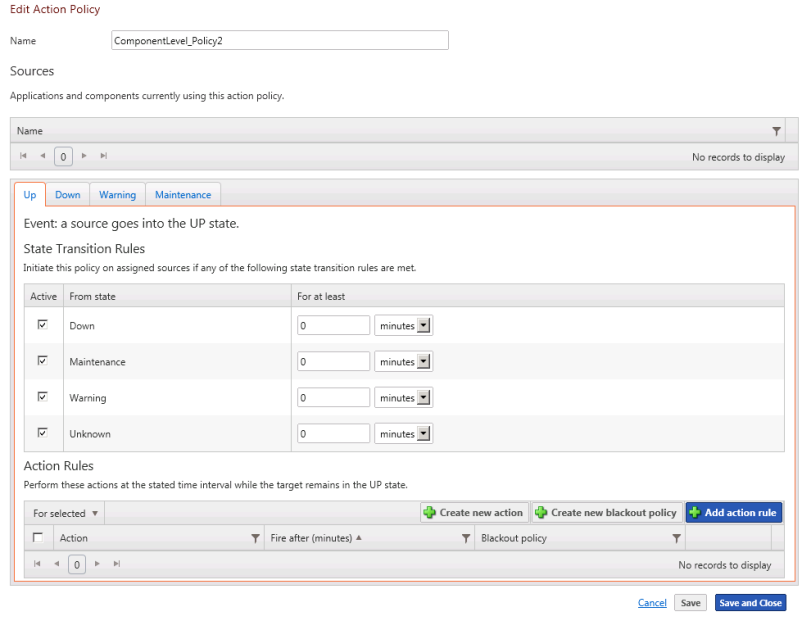Click the Action Rules pager page number box

pyautogui.click(x=77, y=565)
